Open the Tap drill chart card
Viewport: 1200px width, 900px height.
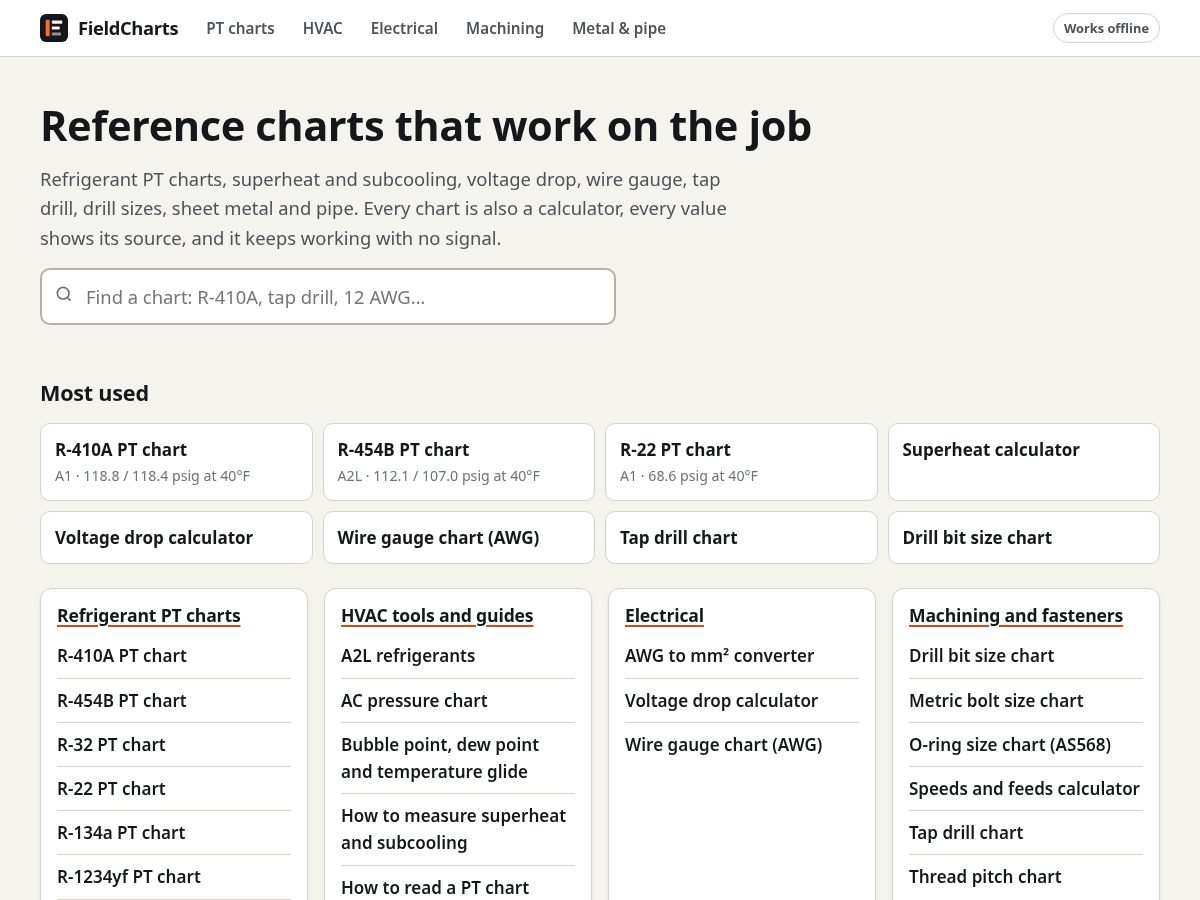coord(741,538)
